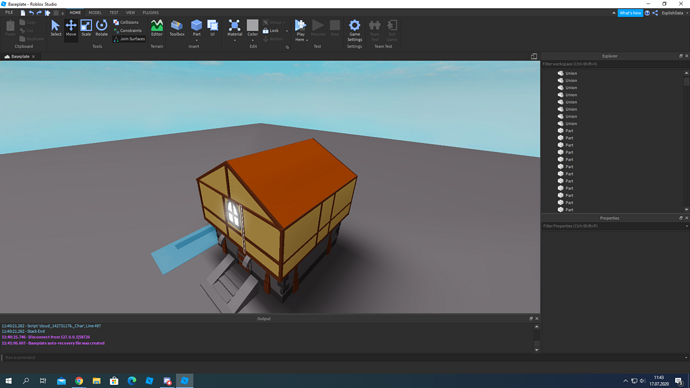Open Microsoft Edge from the taskbar
The width and height of the screenshot is (690, 388).
click(132, 381)
